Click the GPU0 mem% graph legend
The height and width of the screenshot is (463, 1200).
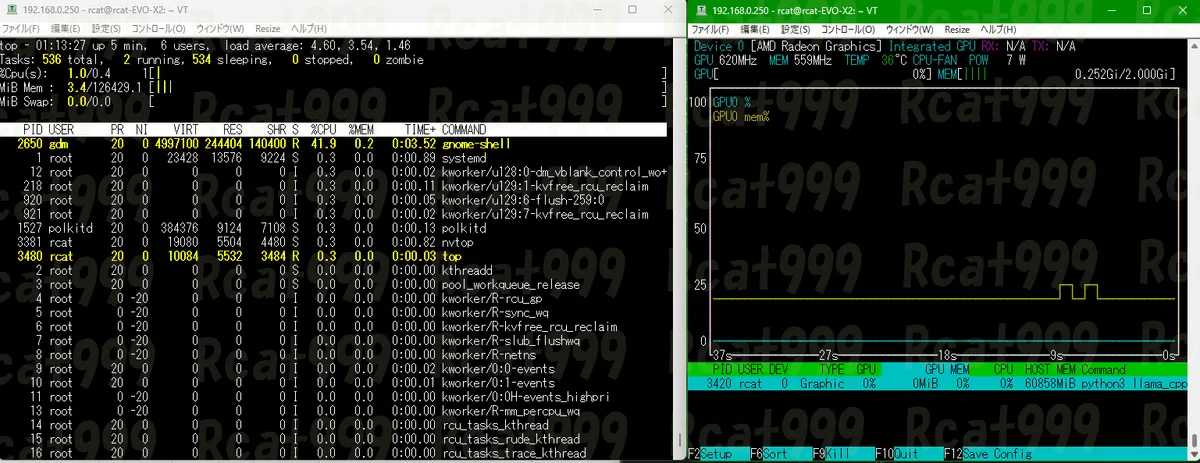741,116
